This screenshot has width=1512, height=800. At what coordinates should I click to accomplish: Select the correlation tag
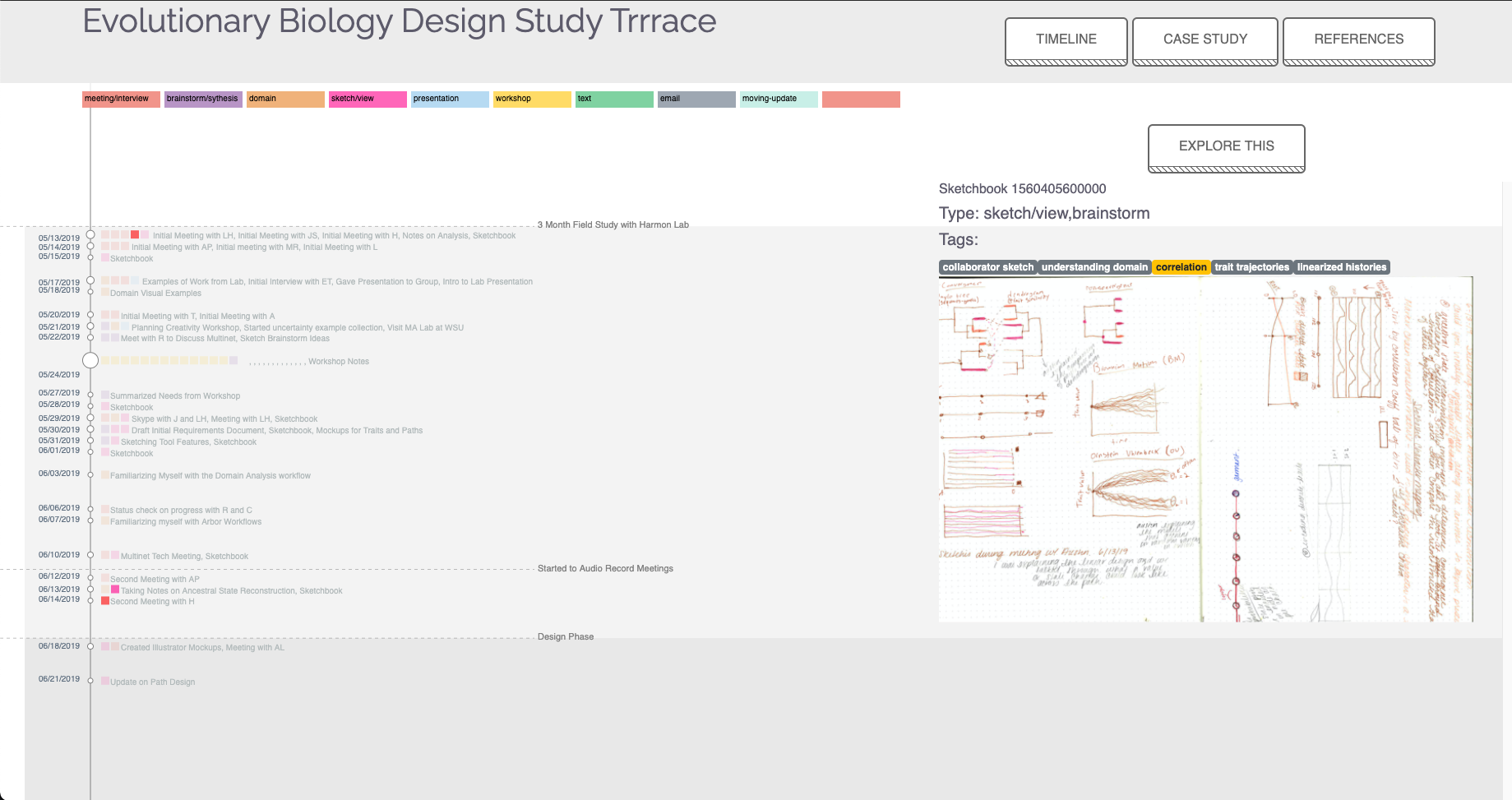[1181, 267]
